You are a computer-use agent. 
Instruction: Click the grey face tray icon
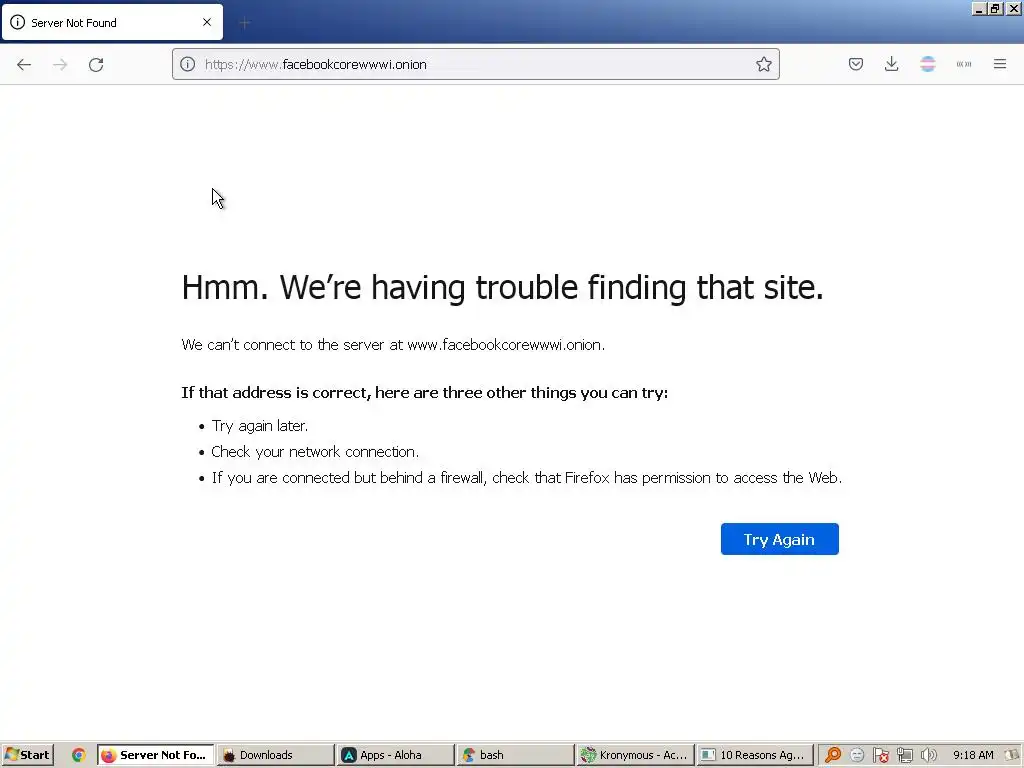[857, 755]
